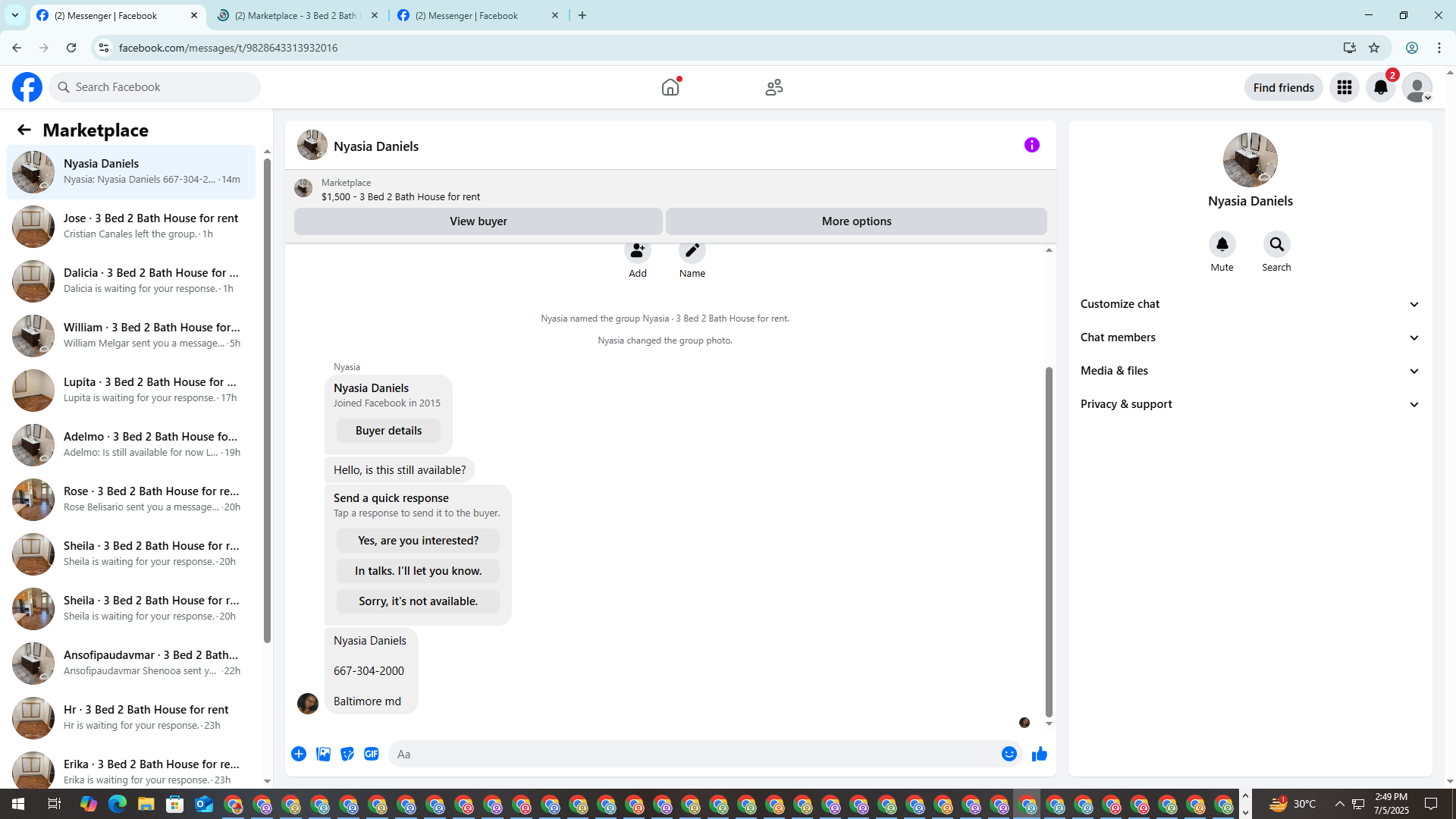Mute this conversation with the bell icon

1222,244
